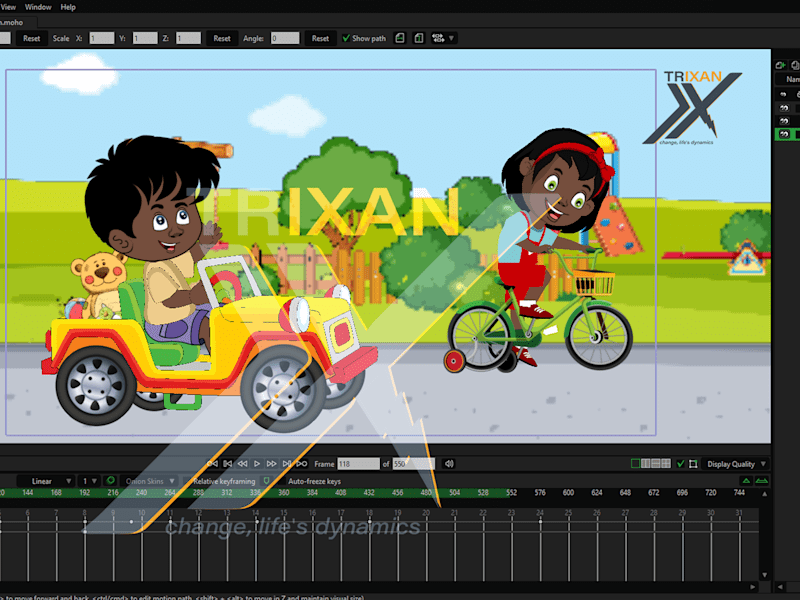Image resolution: width=800 pixels, height=600 pixels.
Task: Click the layer visibility column header icon
Action: click(783, 94)
